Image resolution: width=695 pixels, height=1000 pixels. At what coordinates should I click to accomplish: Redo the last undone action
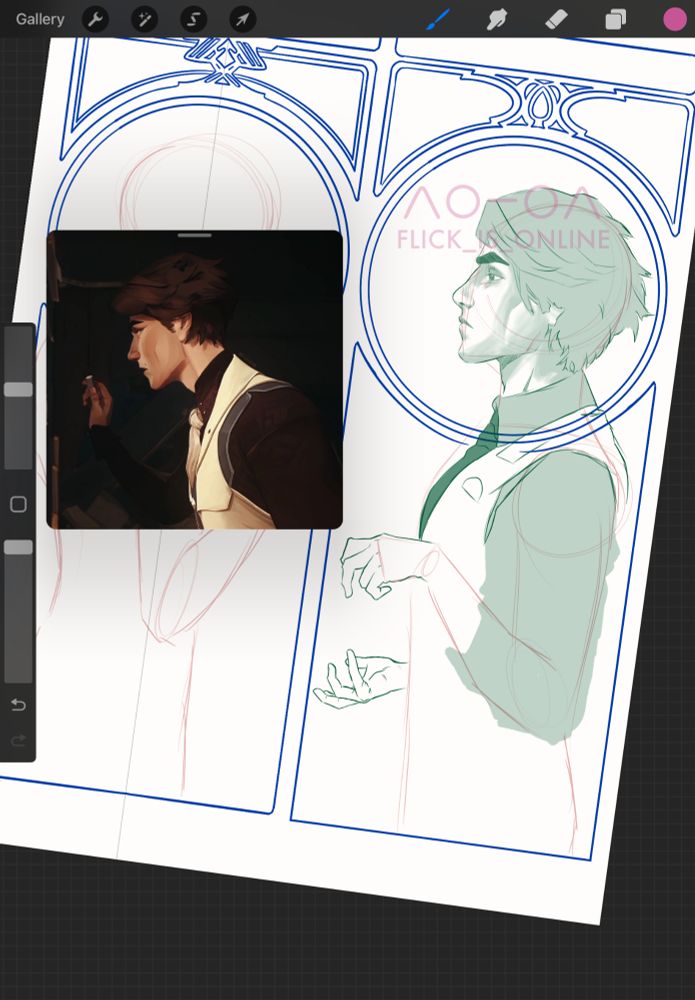pyautogui.click(x=18, y=740)
